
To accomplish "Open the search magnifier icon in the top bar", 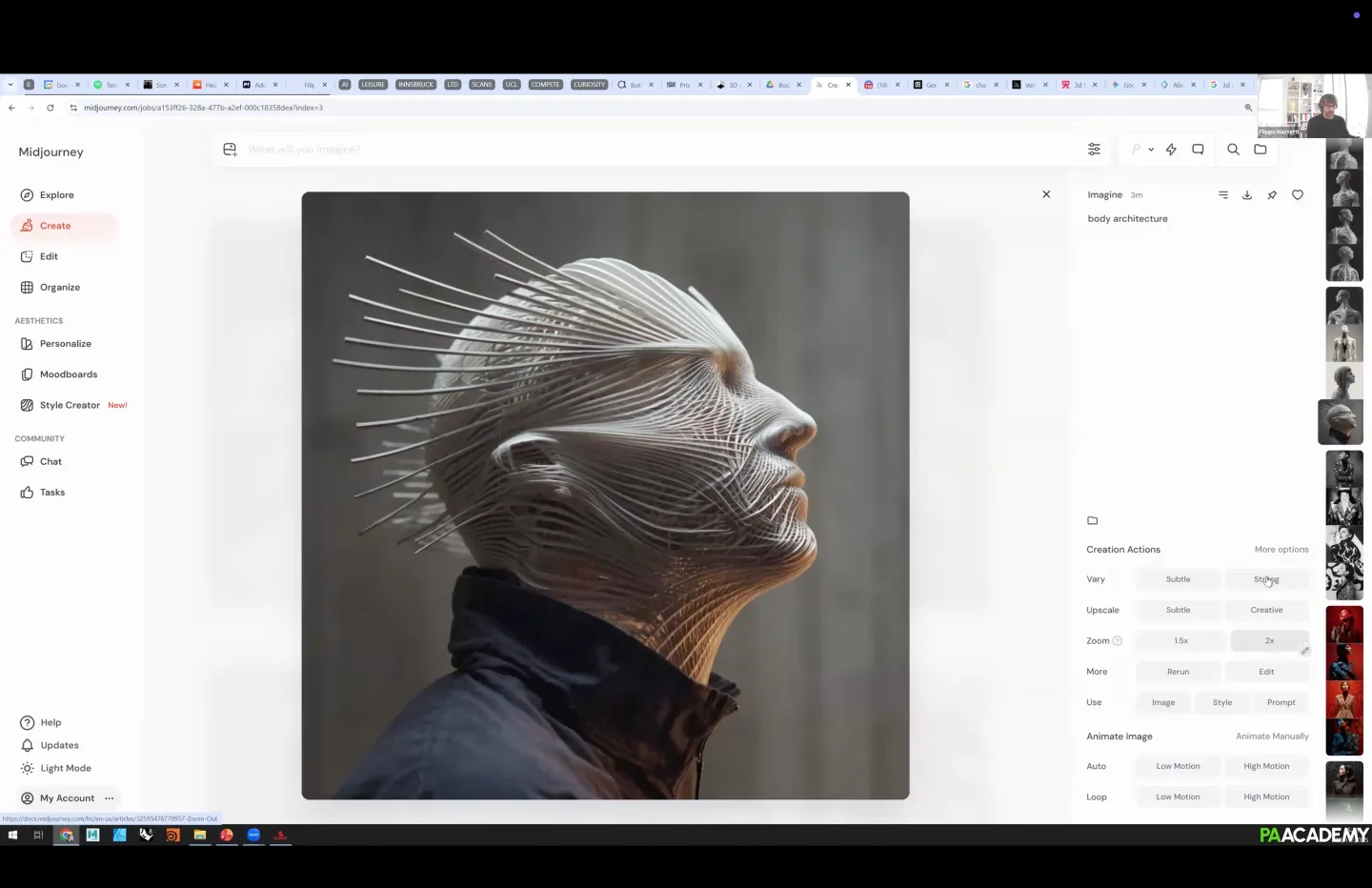I will point(1233,150).
